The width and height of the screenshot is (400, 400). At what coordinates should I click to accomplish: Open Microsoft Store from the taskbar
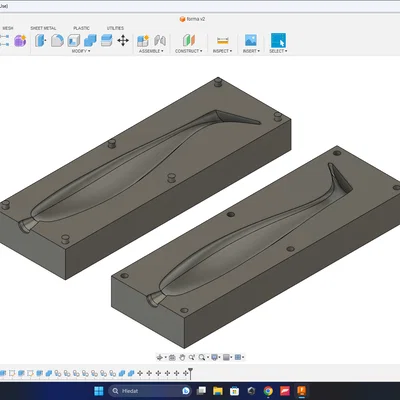235,391
